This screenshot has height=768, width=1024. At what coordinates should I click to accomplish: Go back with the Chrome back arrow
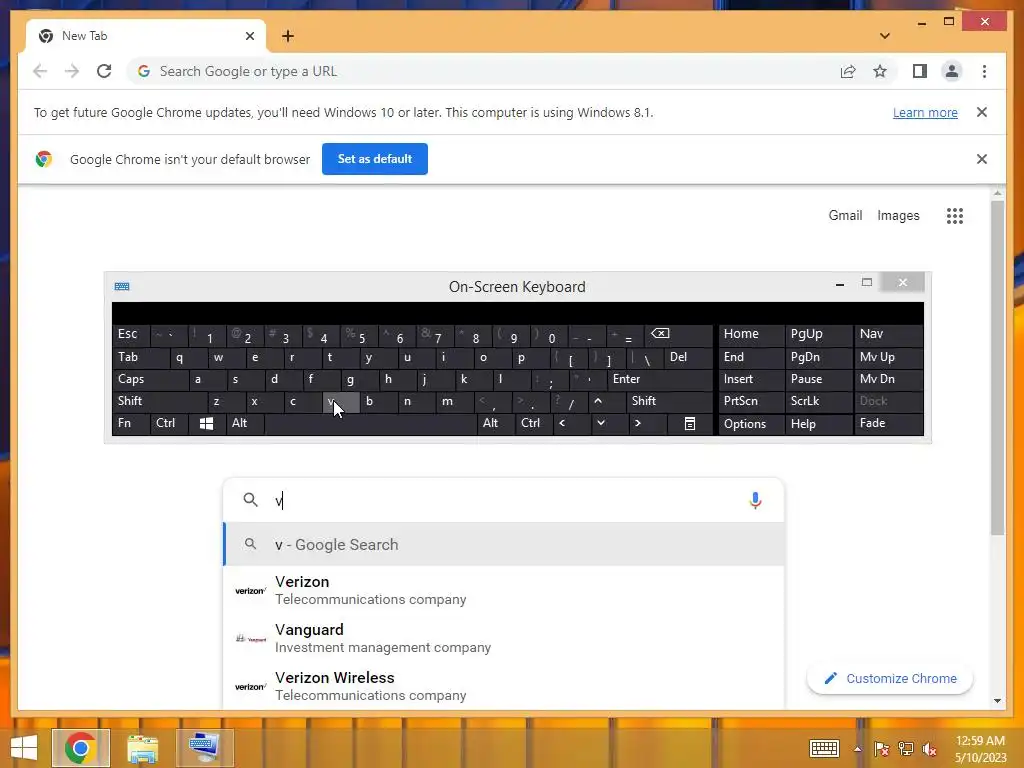coord(40,71)
